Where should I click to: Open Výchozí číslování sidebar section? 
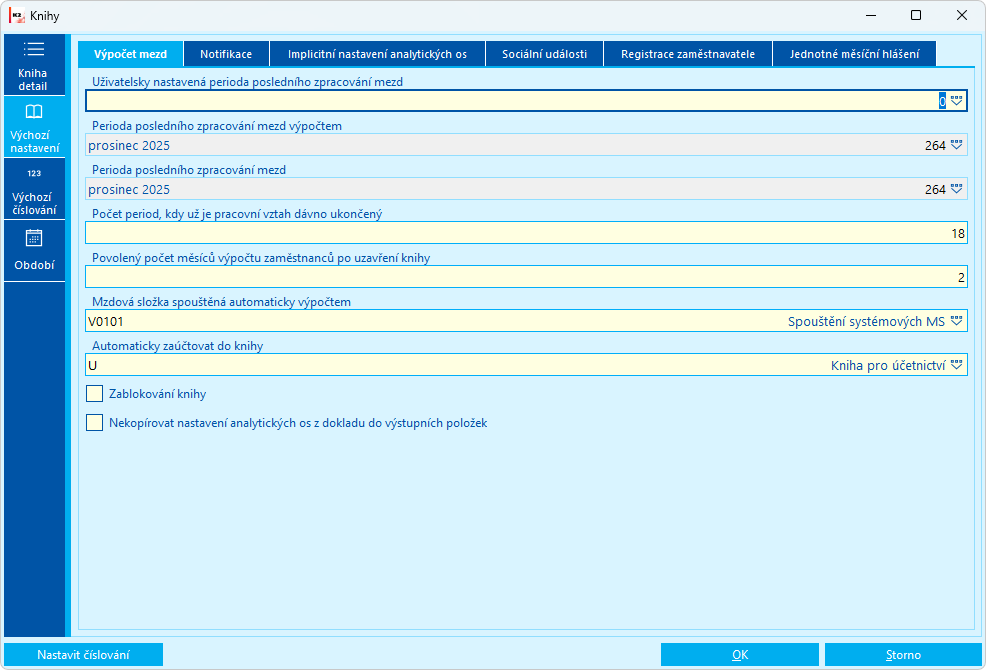click(34, 189)
